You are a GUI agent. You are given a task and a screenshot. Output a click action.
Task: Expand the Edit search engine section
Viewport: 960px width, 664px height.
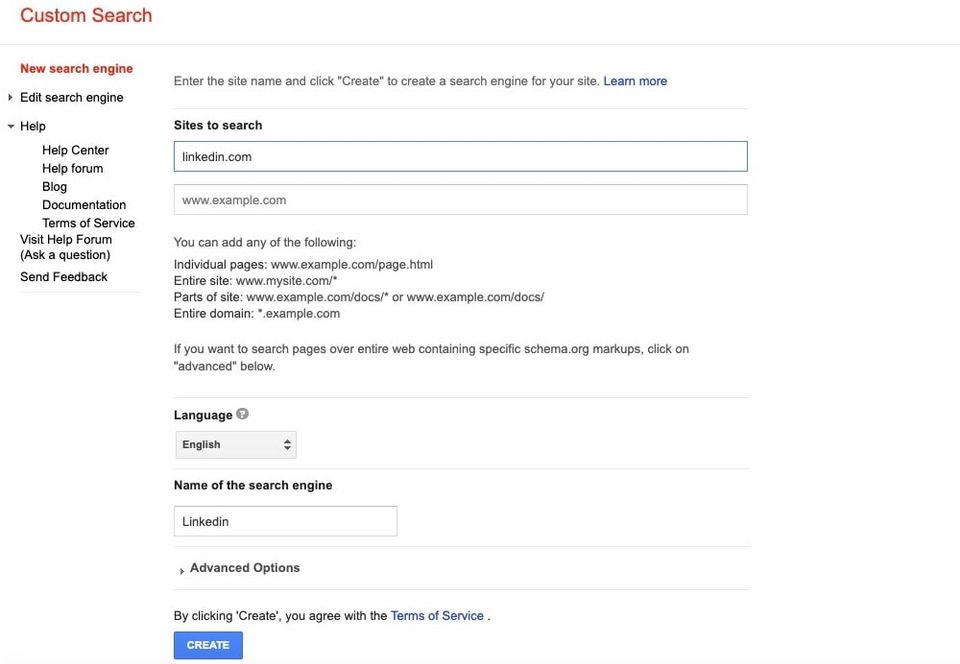click(x=10, y=97)
